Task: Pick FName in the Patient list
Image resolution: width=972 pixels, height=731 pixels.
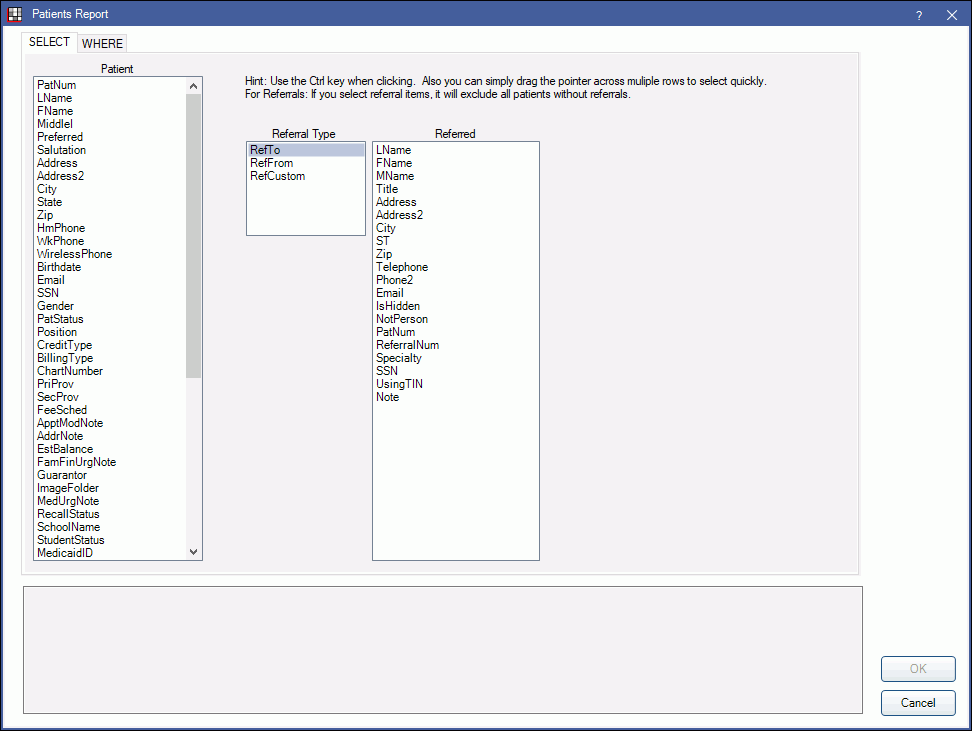Action: [x=110, y=111]
